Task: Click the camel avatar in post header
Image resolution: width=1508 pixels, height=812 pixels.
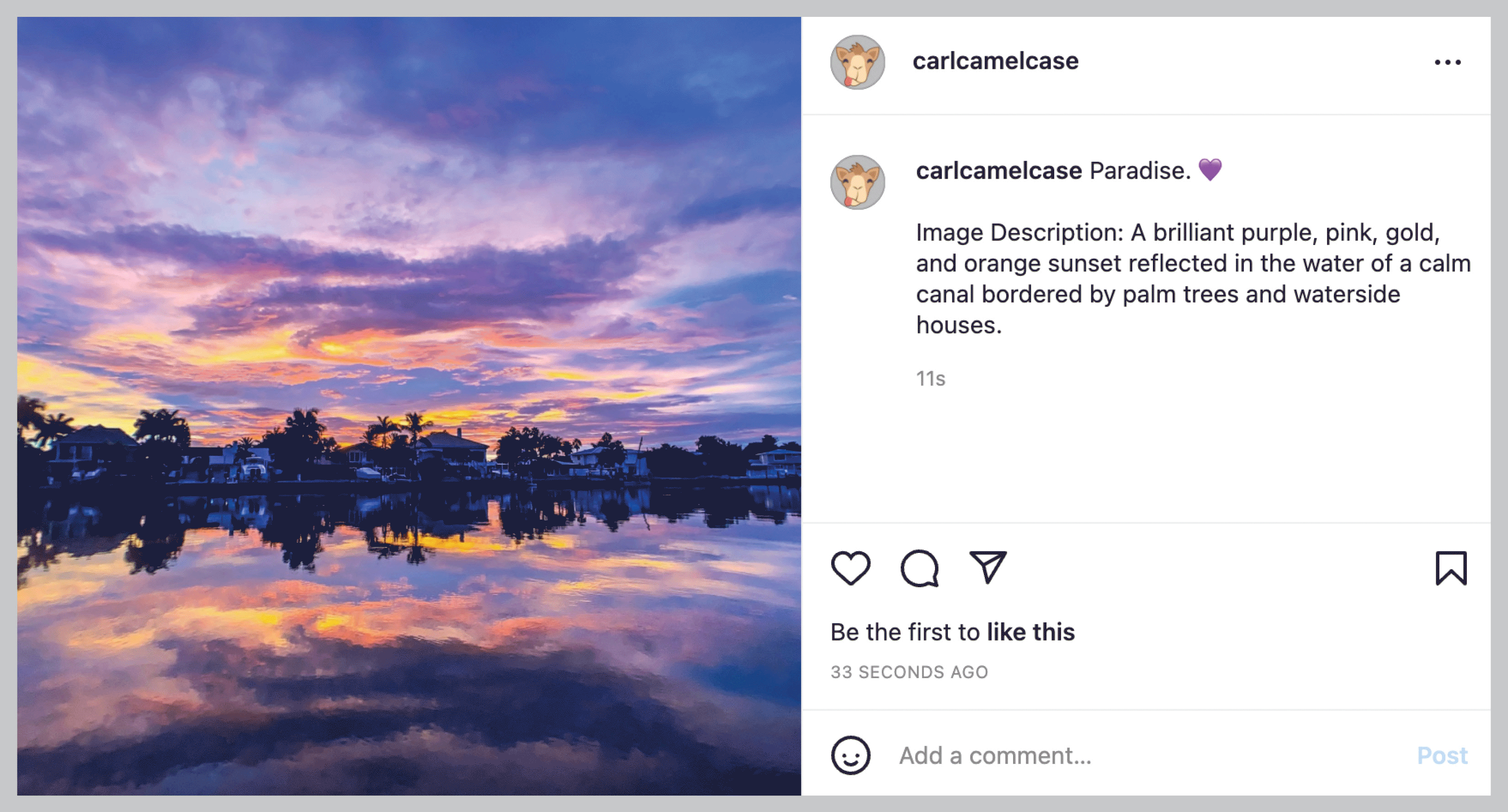Action: [858, 62]
